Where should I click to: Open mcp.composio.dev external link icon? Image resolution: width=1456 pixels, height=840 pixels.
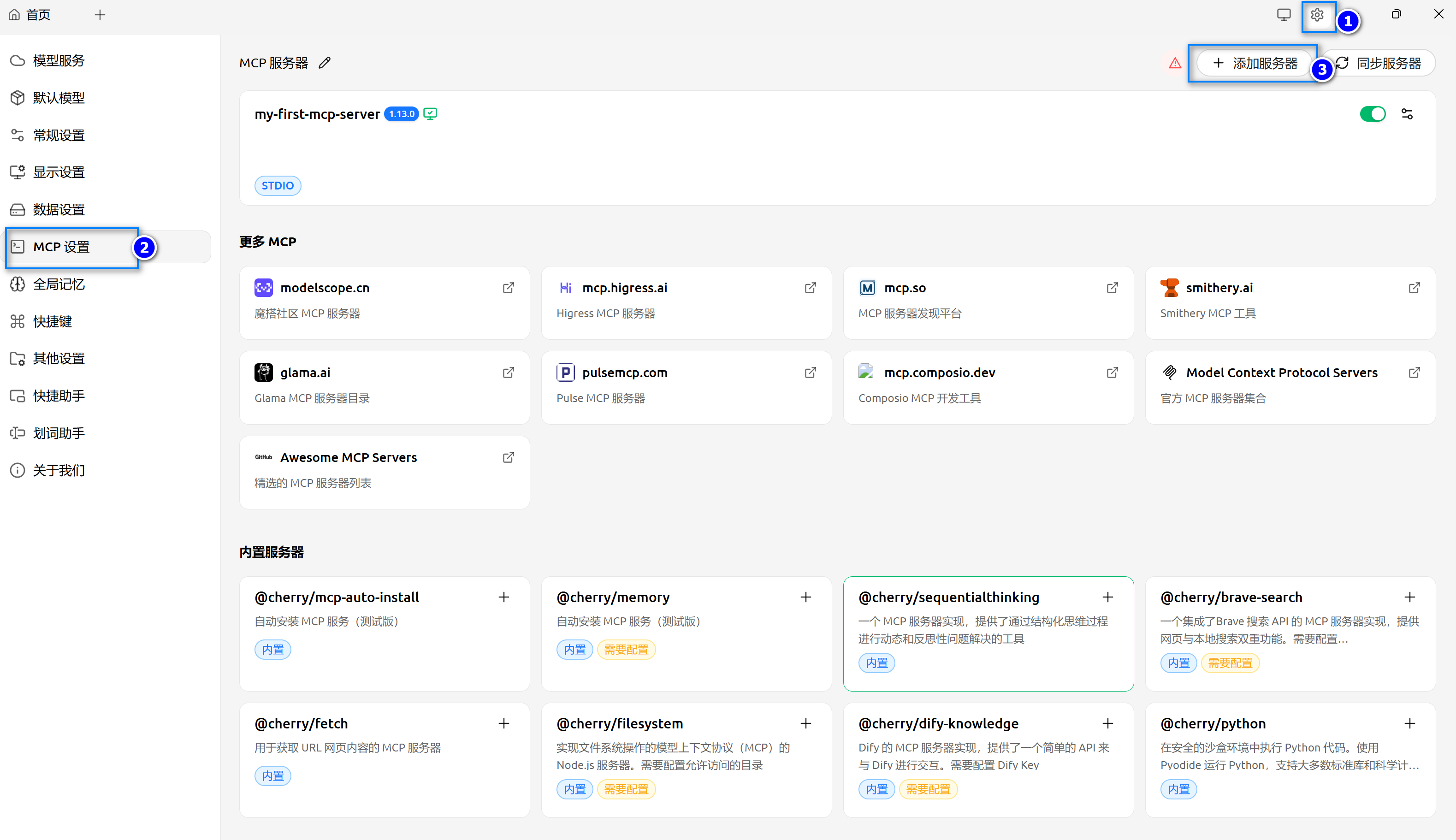coord(1112,373)
